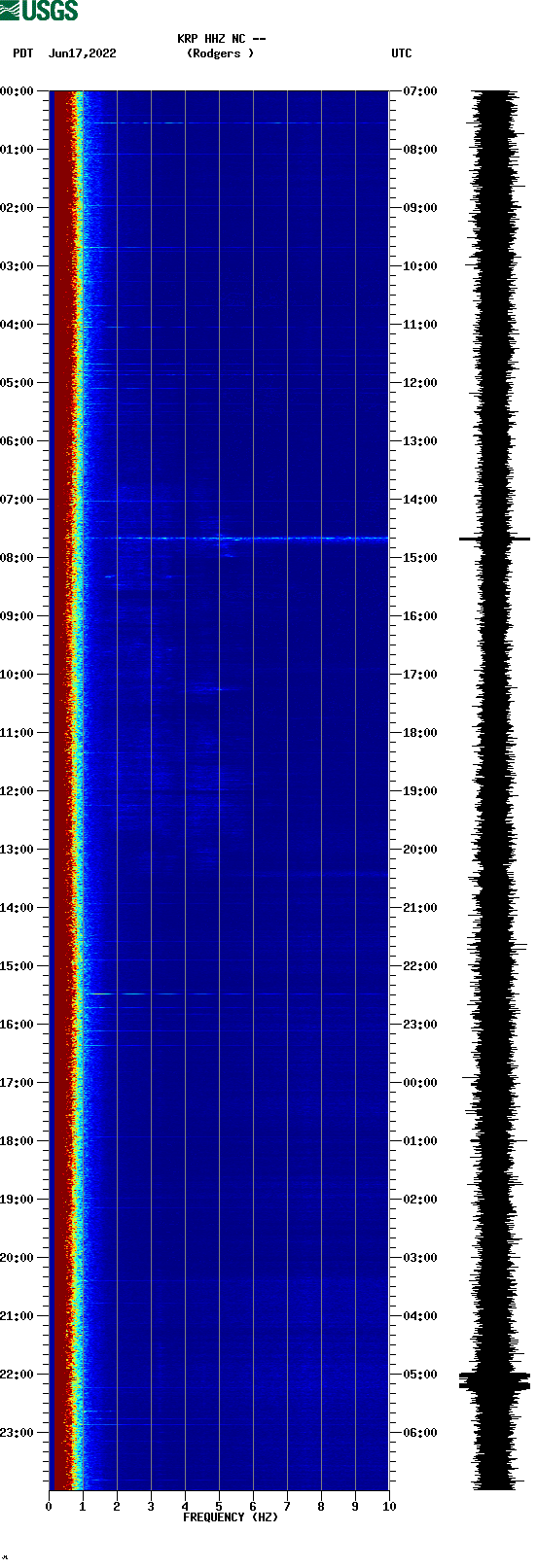This screenshot has height=1568, width=537.
Task: Click the 04:00 UTC time label
Action: [420, 1316]
